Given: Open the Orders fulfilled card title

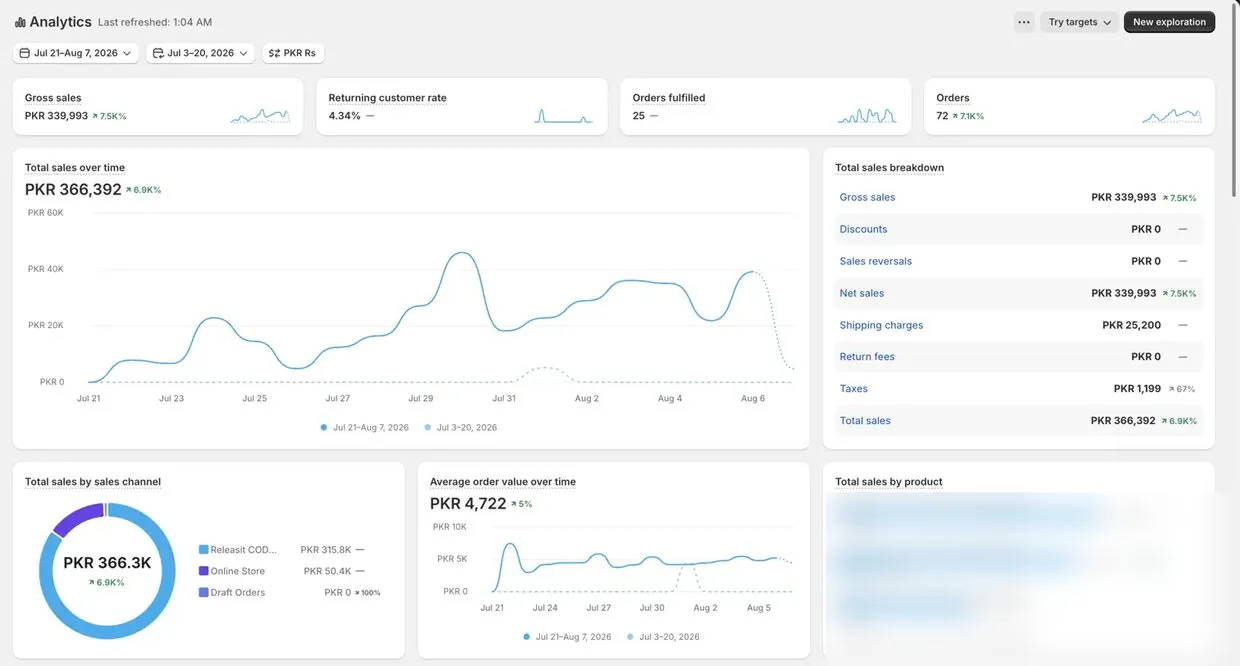Looking at the screenshot, I should click(669, 98).
